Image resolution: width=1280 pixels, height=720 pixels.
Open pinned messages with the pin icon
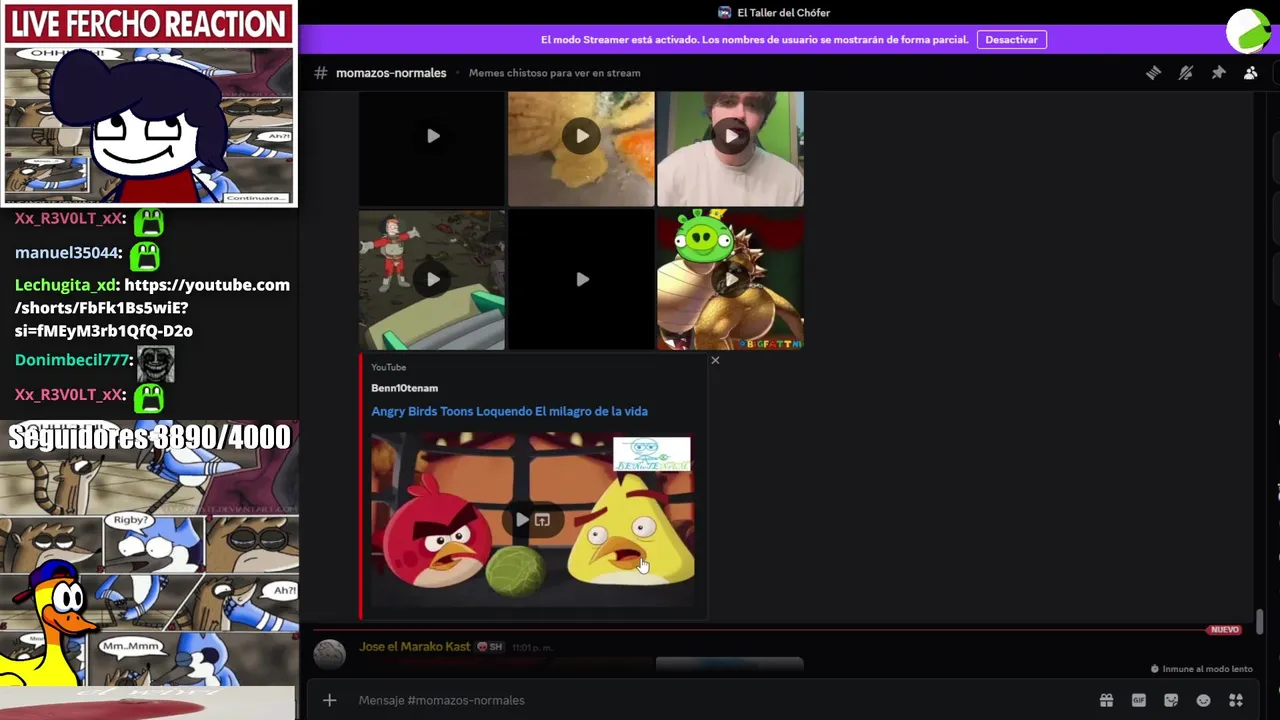point(1218,73)
